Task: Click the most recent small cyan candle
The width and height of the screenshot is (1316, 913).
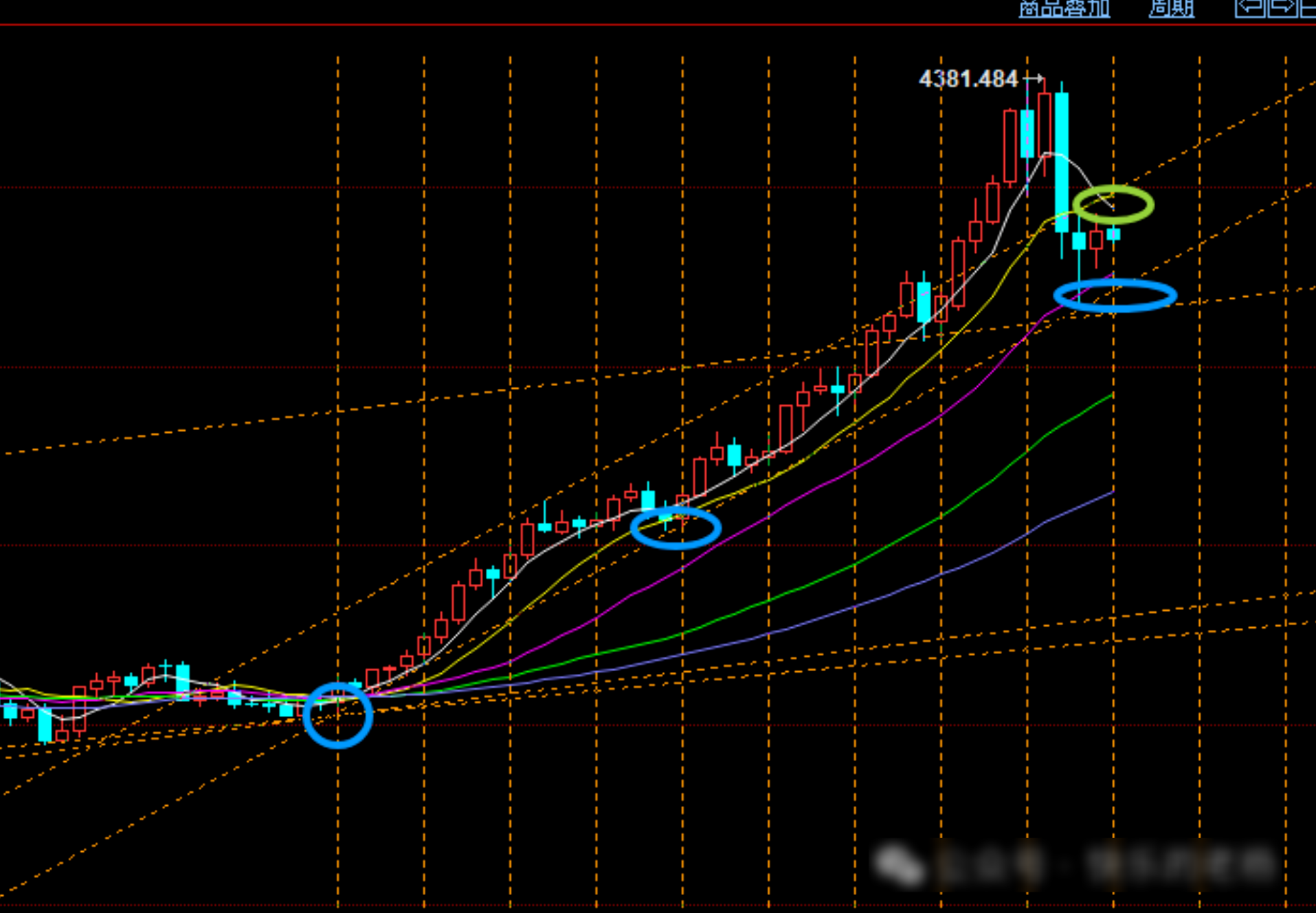Action: tap(1113, 234)
